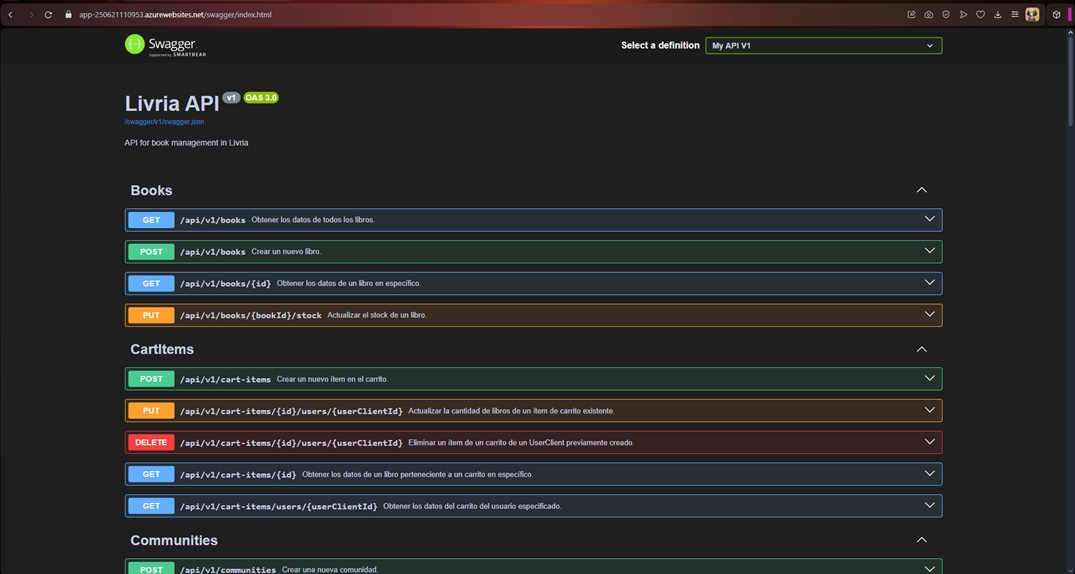Viewport: 1075px width, 574px height.
Task: Click the Communities section title
Action: 174,540
